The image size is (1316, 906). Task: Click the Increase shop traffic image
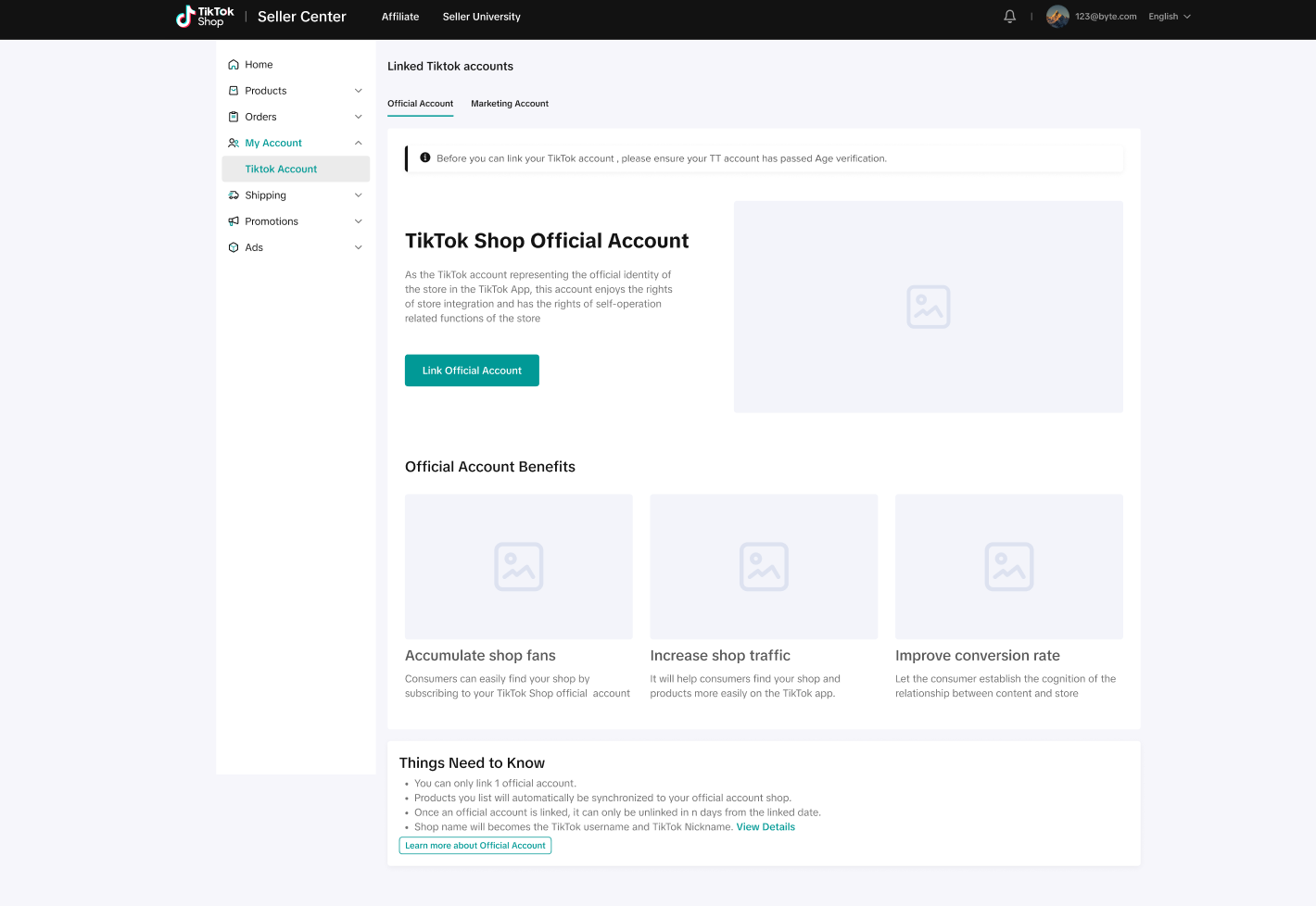pyautogui.click(x=764, y=567)
